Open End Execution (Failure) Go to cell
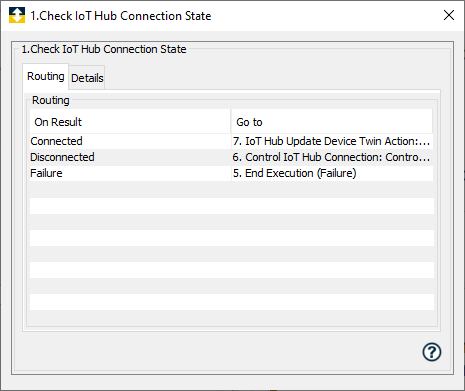The width and height of the screenshot is (465, 391). tap(332, 173)
